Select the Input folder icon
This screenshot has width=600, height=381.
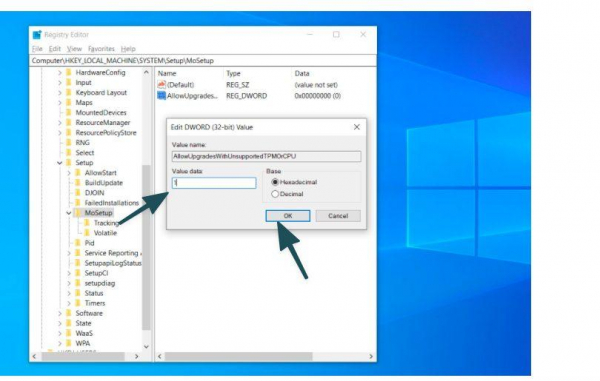69,83
